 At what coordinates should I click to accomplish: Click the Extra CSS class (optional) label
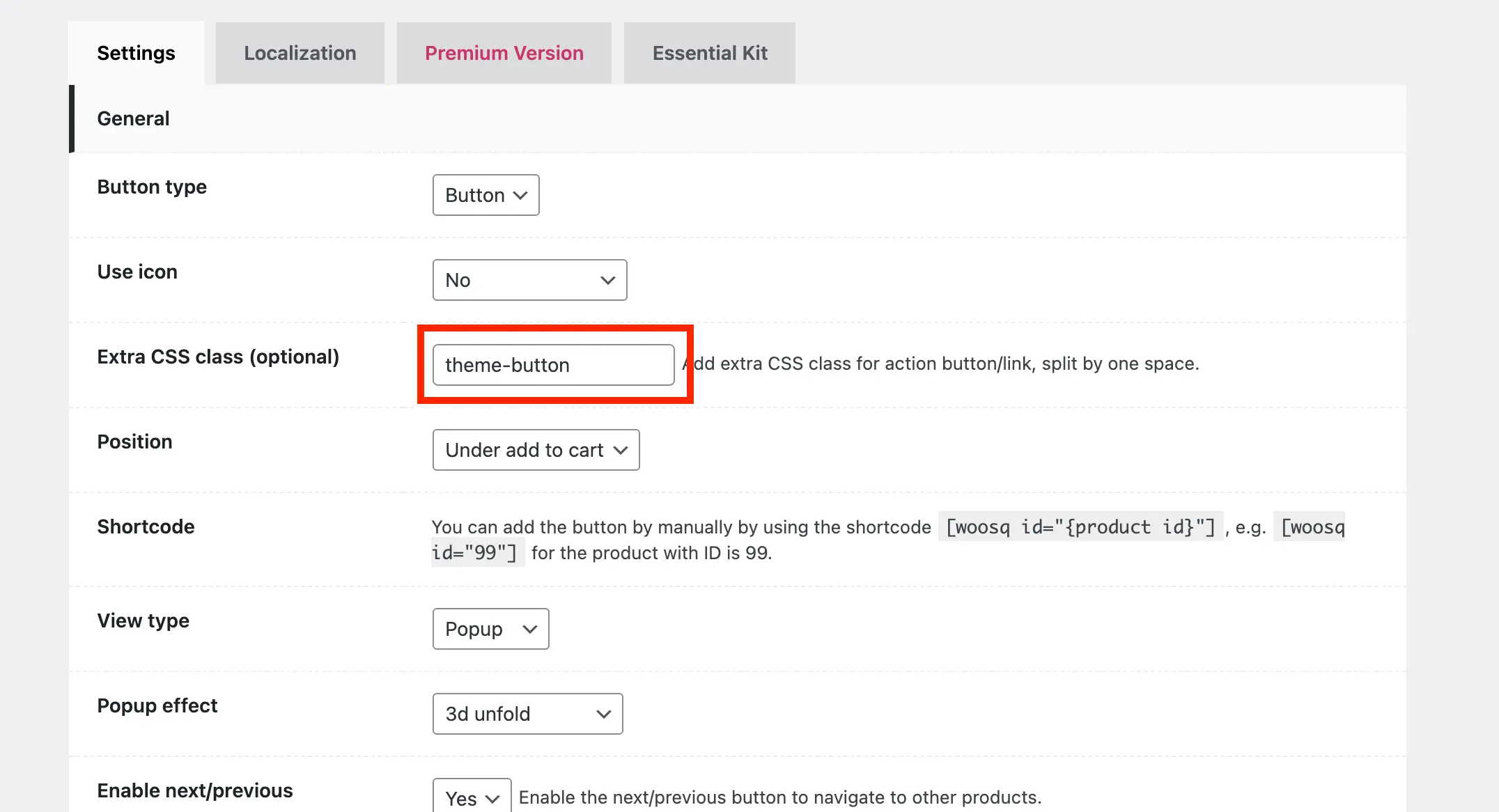pos(217,357)
